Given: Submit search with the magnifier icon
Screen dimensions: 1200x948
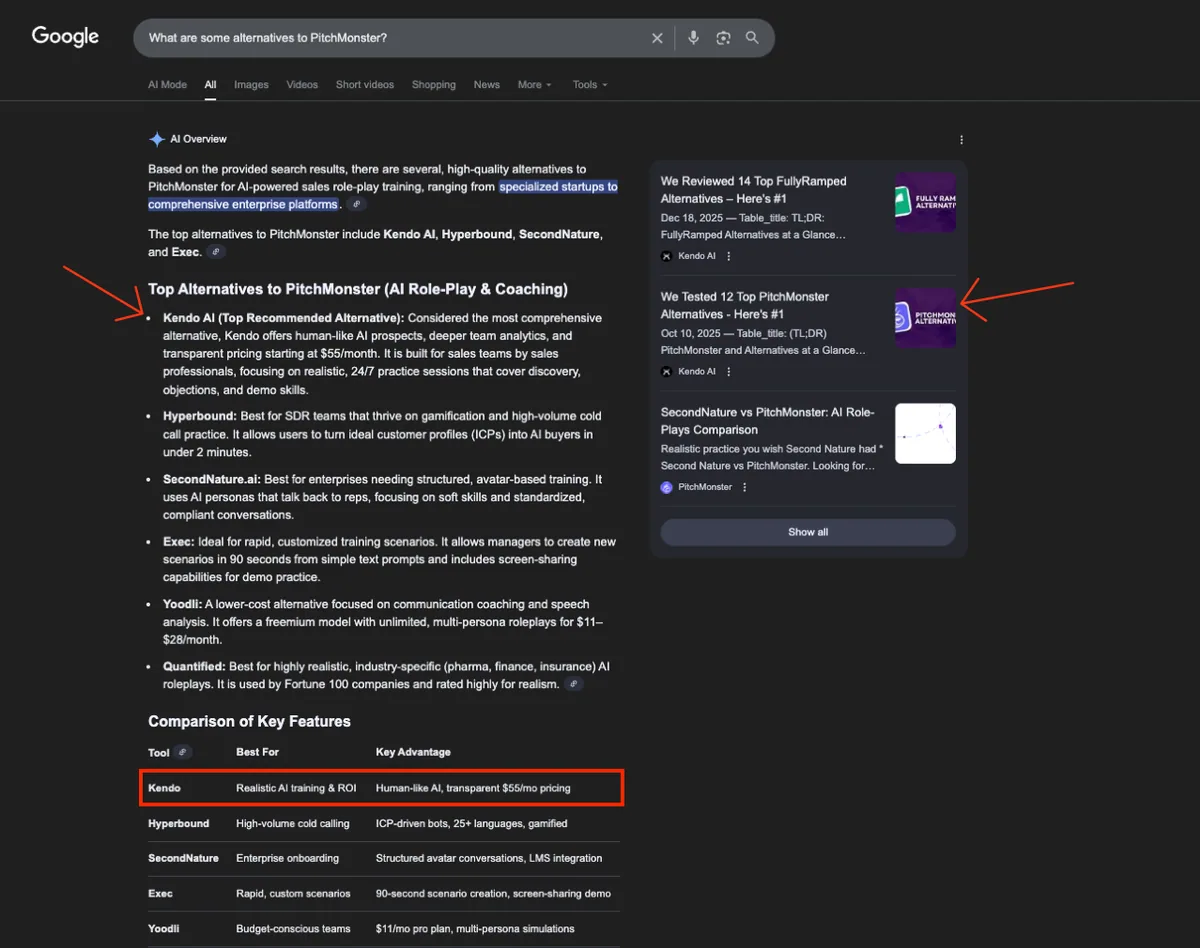Looking at the screenshot, I should (752, 38).
